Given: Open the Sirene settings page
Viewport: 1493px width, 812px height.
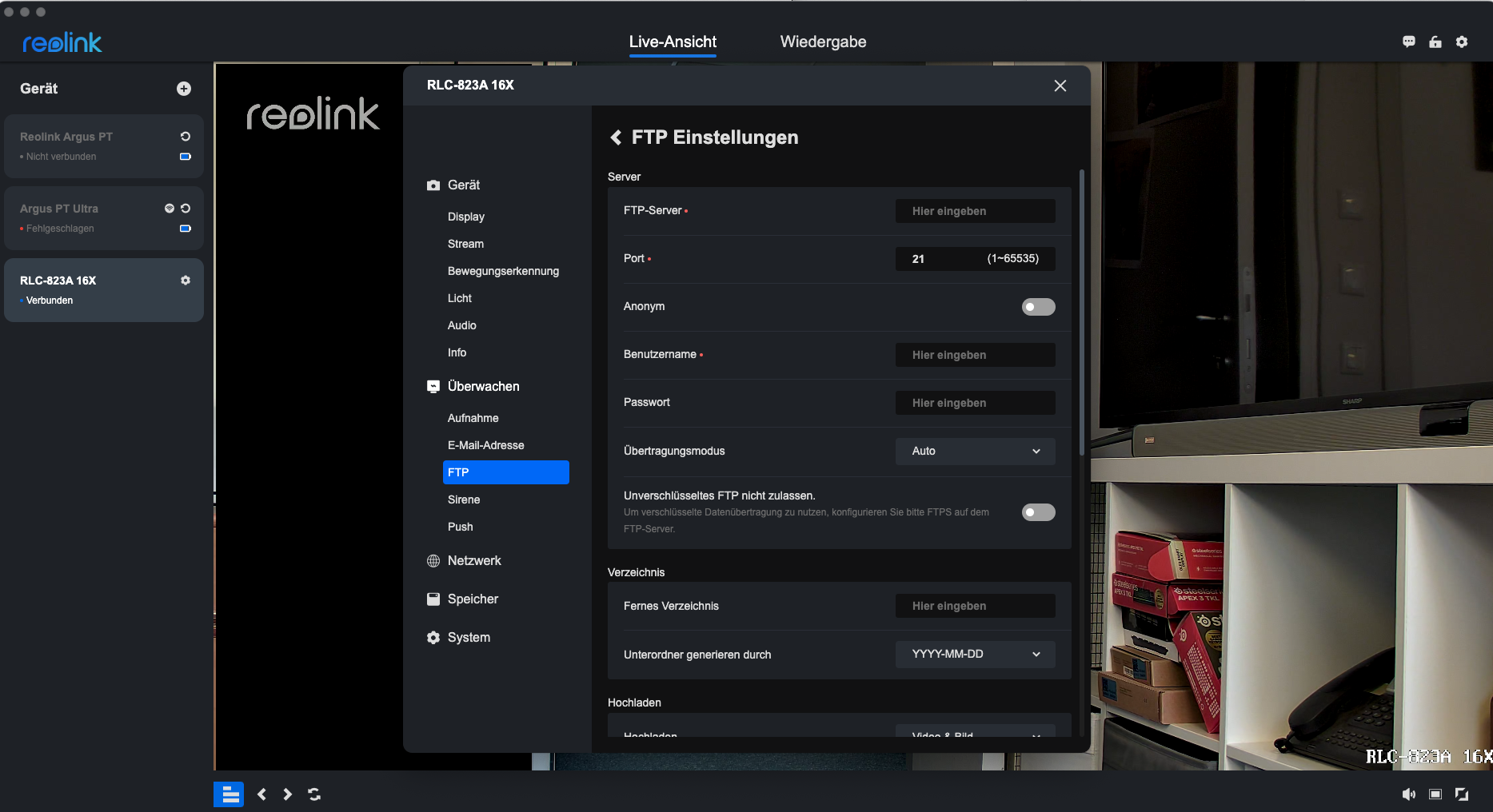Looking at the screenshot, I should coord(464,500).
